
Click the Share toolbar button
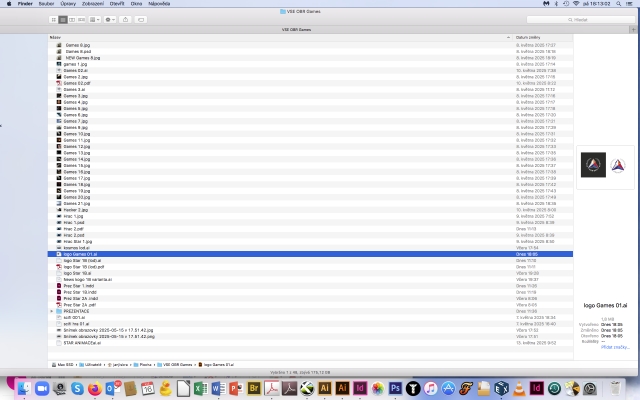click(125, 20)
